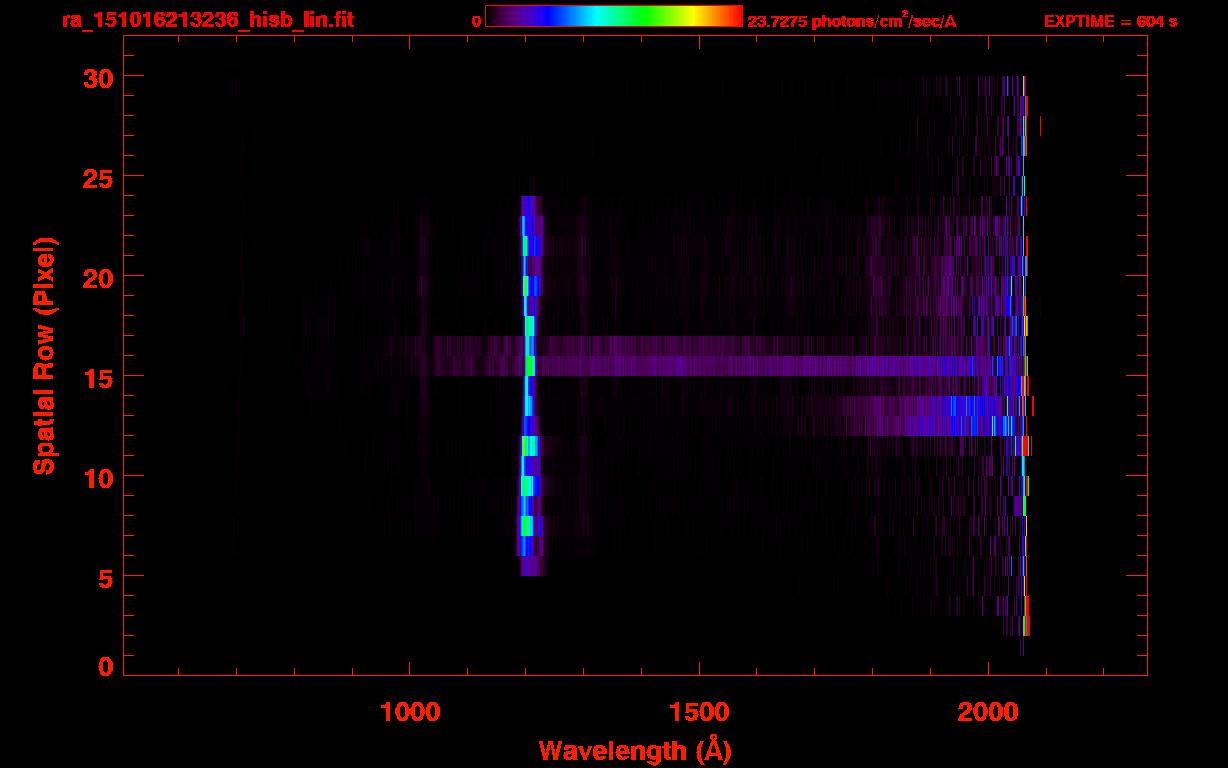
Task: Click the rainbow color scale bar
Action: point(614,16)
